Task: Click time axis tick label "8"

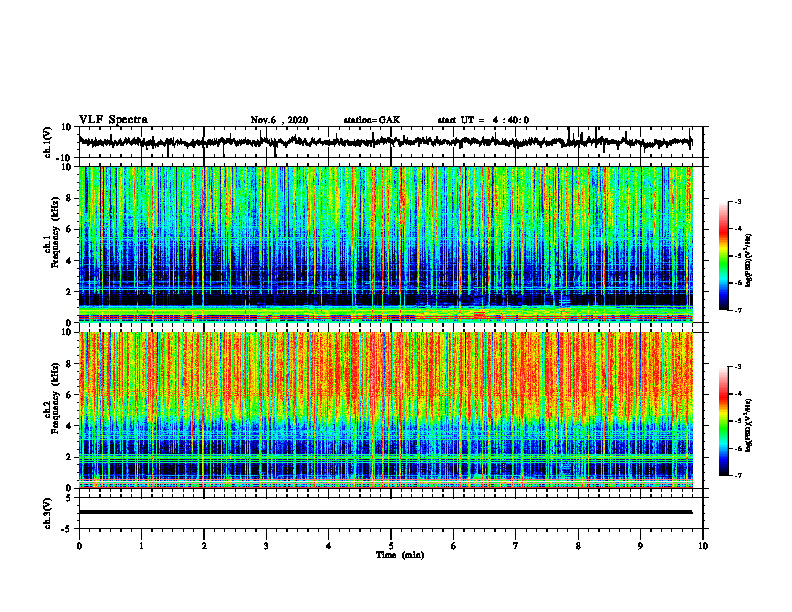Action: coord(578,546)
